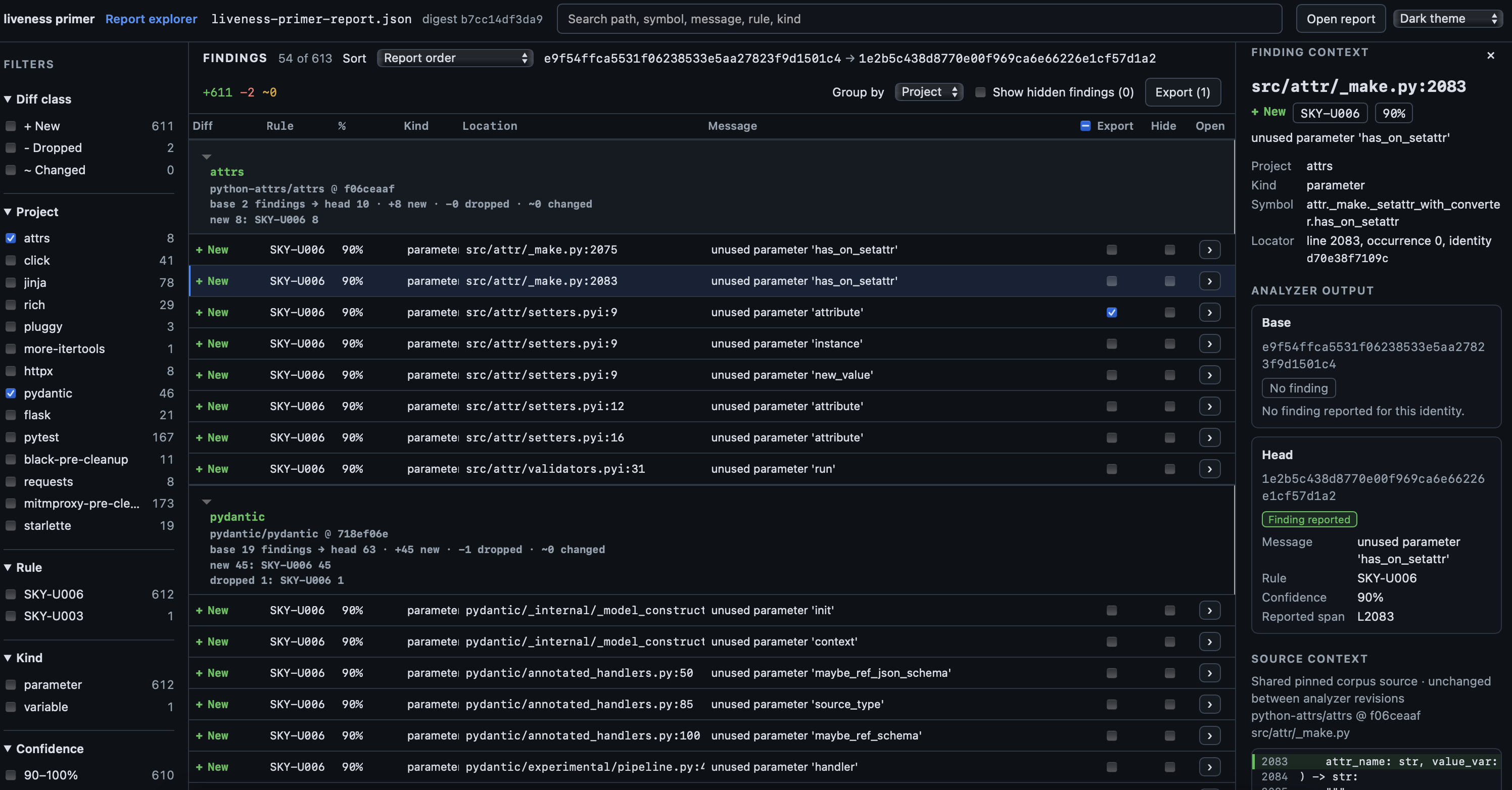Uncheck the attrs project filter
The width and height of the screenshot is (1512, 790).
pos(11,238)
